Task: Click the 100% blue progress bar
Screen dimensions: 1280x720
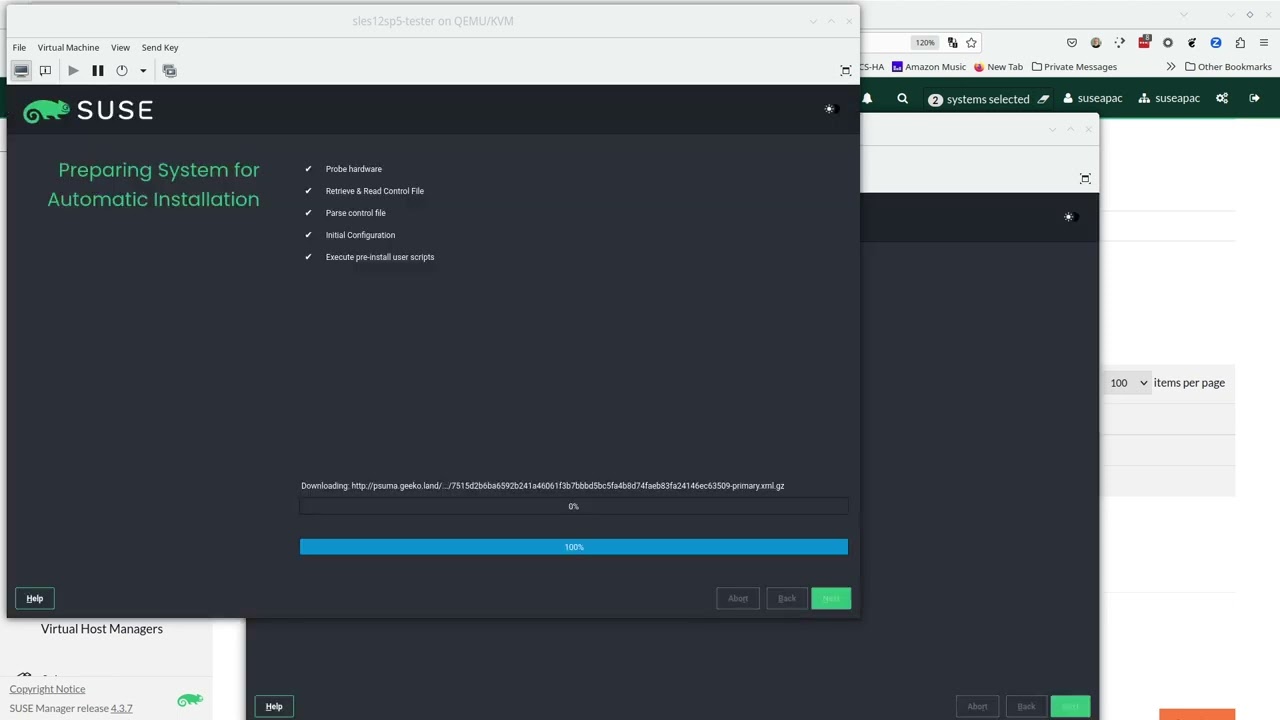Action: pos(574,547)
